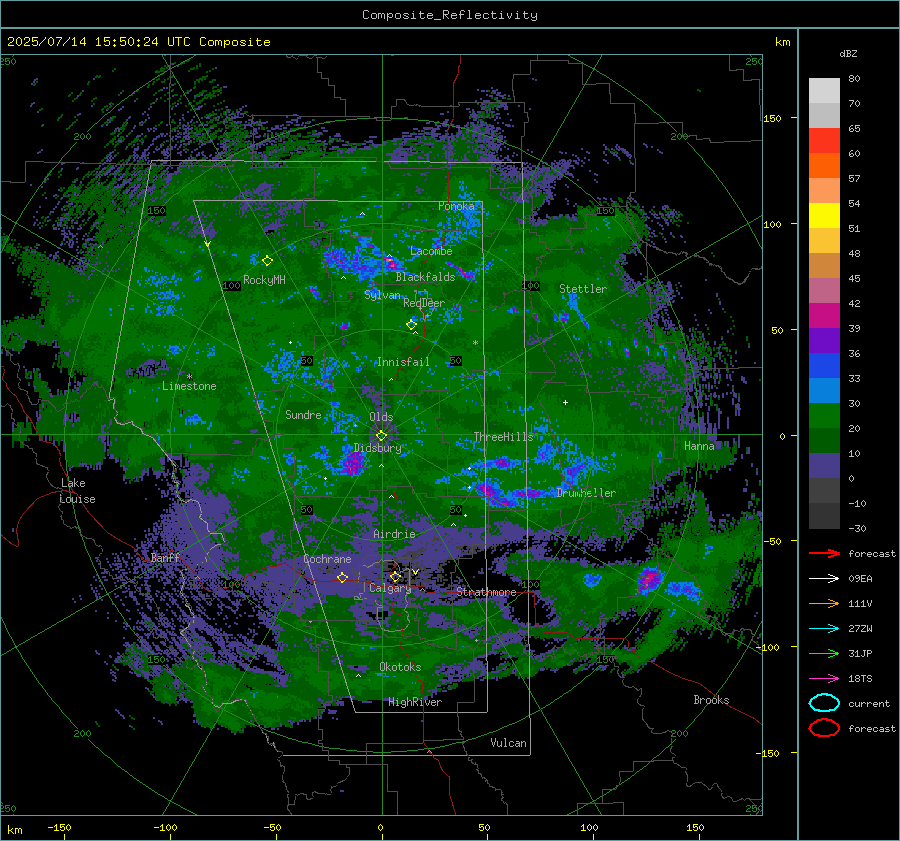This screenshot has height=841, width=900.
Task: Select the RedDeer city label
Action: 424,303
